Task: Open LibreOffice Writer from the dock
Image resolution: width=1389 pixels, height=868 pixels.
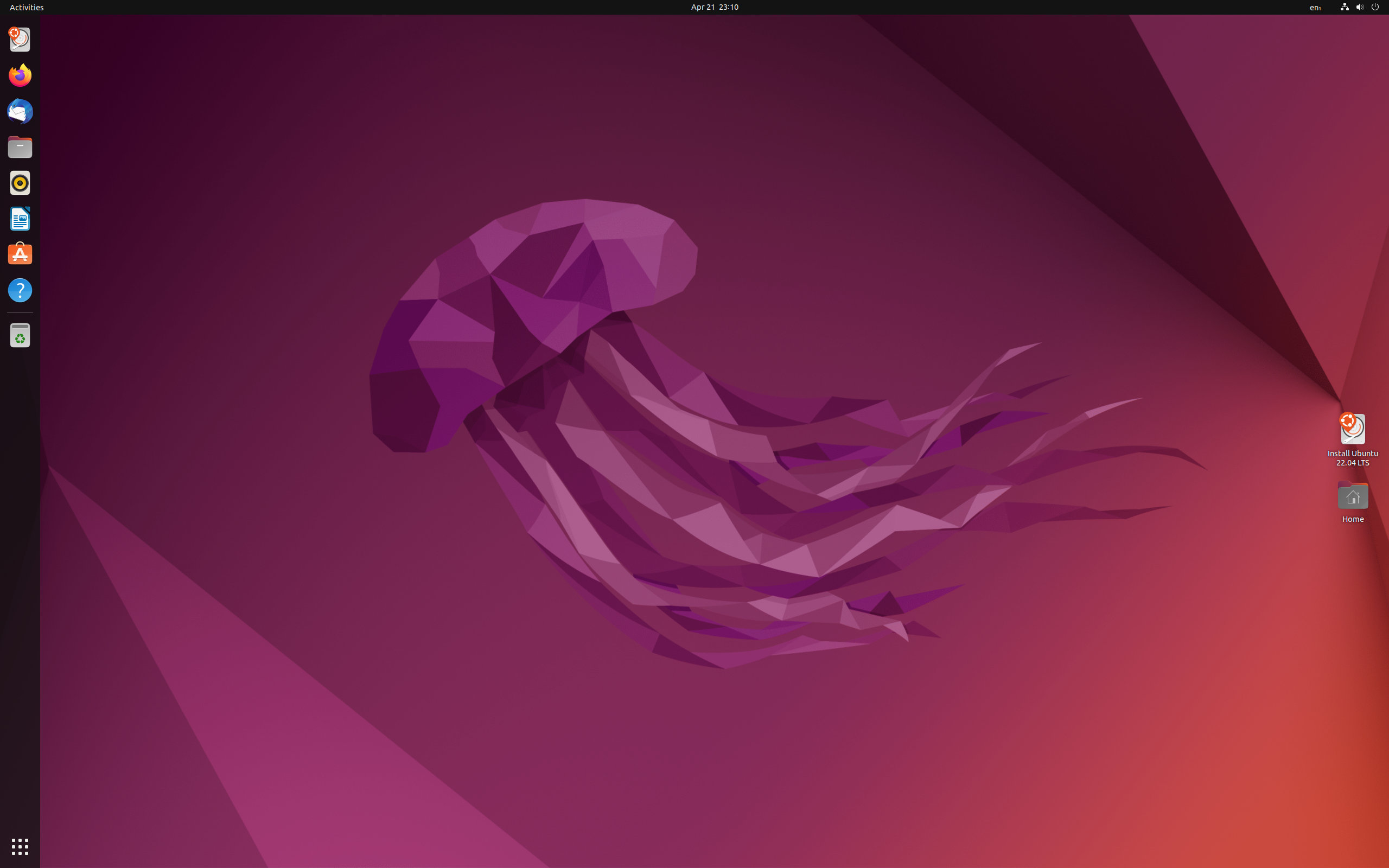Action: click(x=20, y=219)
